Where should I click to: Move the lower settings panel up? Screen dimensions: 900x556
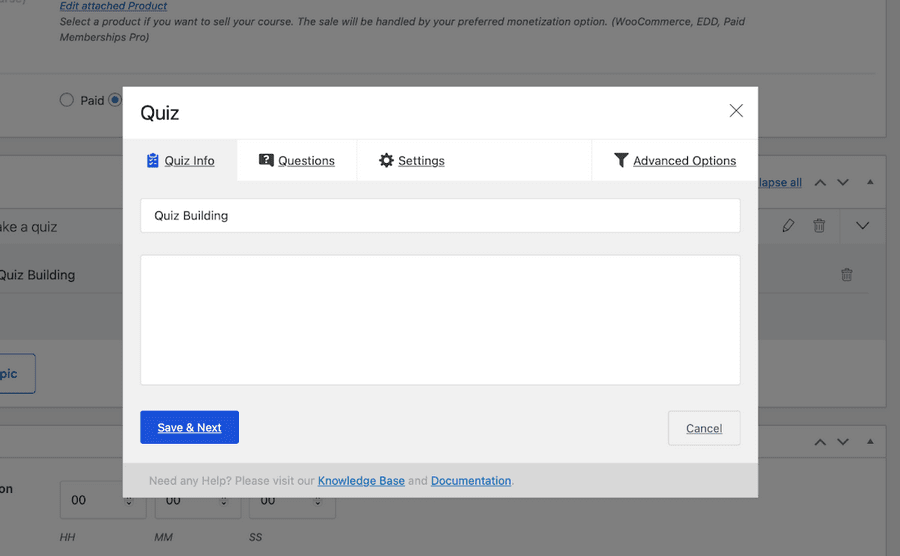[820, 442]
